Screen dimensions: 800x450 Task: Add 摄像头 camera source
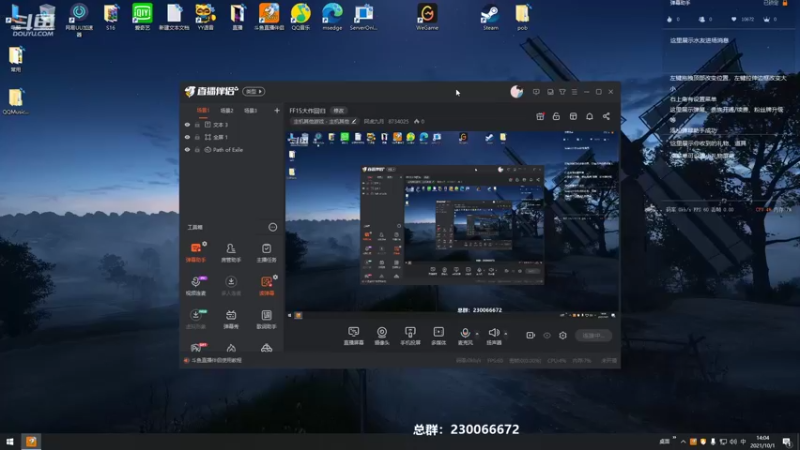point(382,336)
